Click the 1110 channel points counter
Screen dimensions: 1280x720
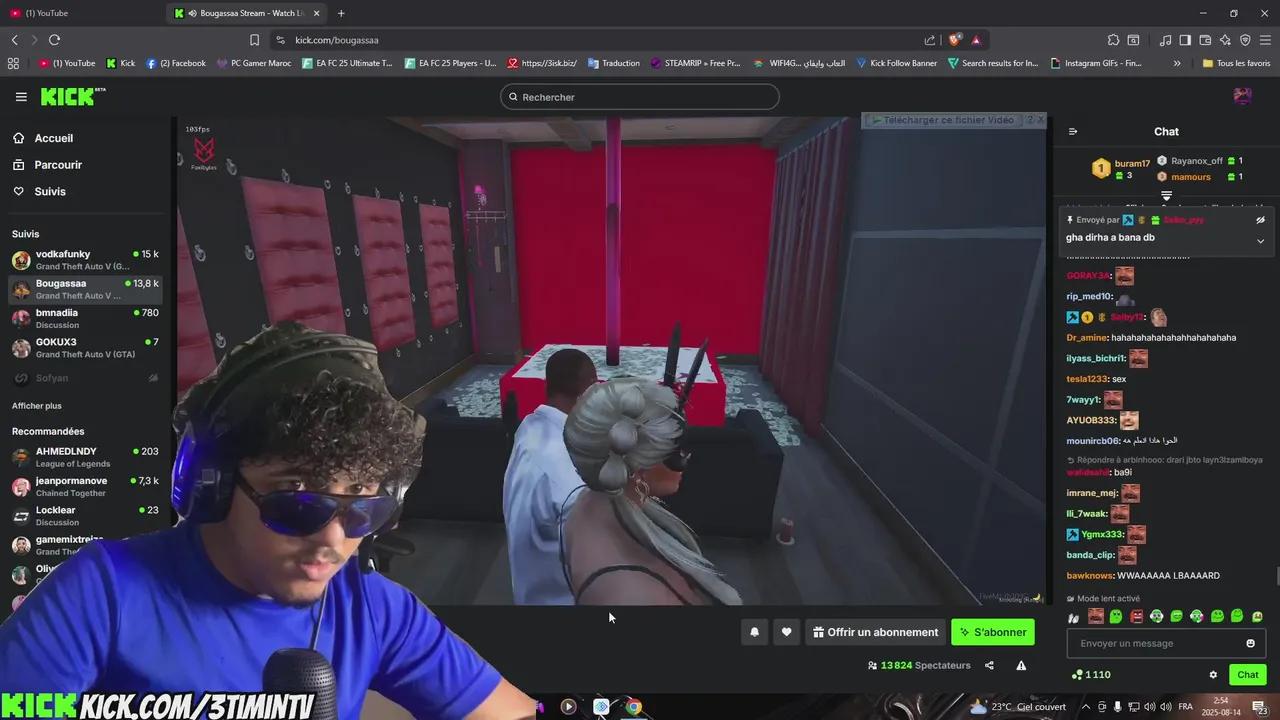click(1091, 675)
